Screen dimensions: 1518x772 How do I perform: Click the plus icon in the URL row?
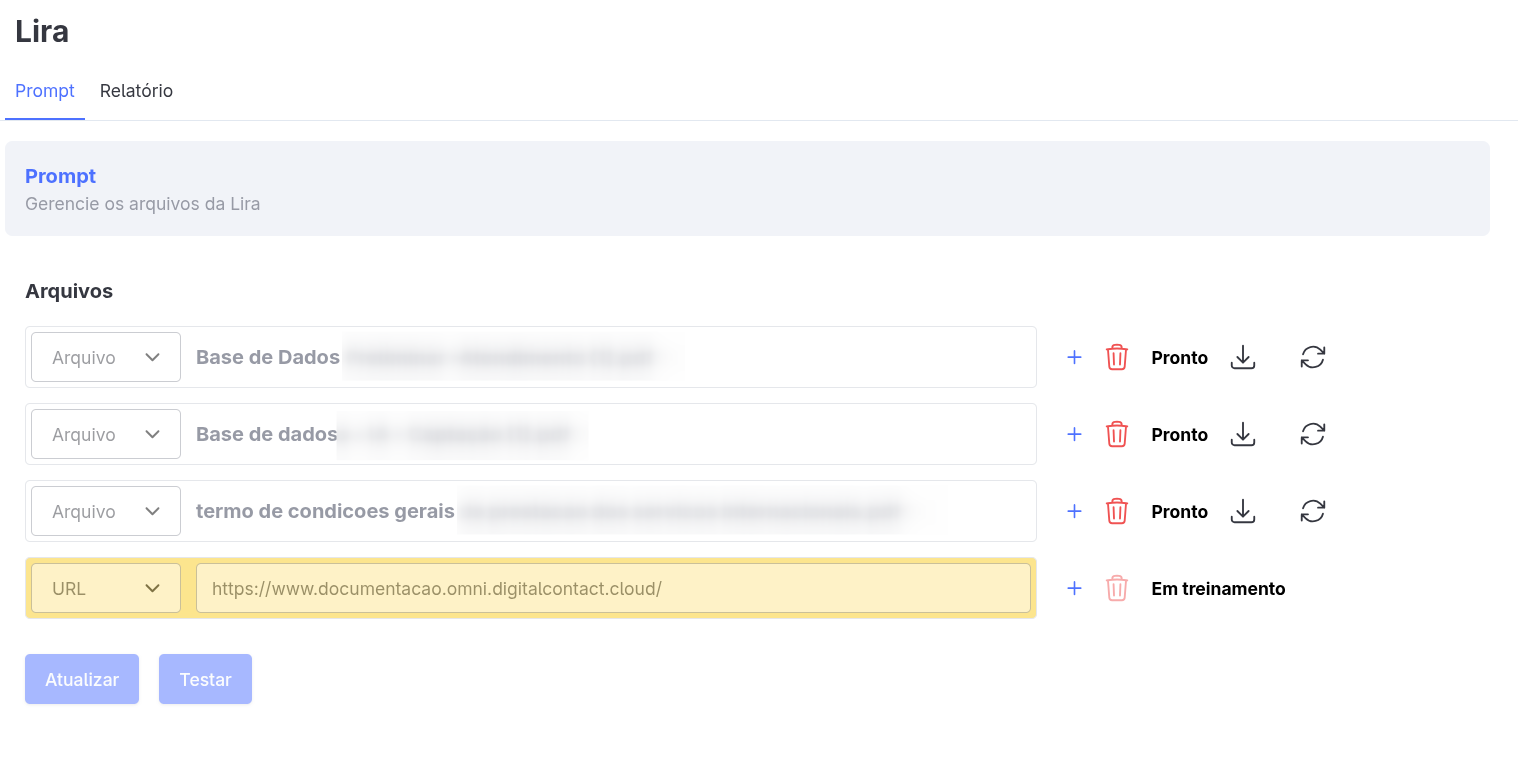click(x=1074, y=588)
